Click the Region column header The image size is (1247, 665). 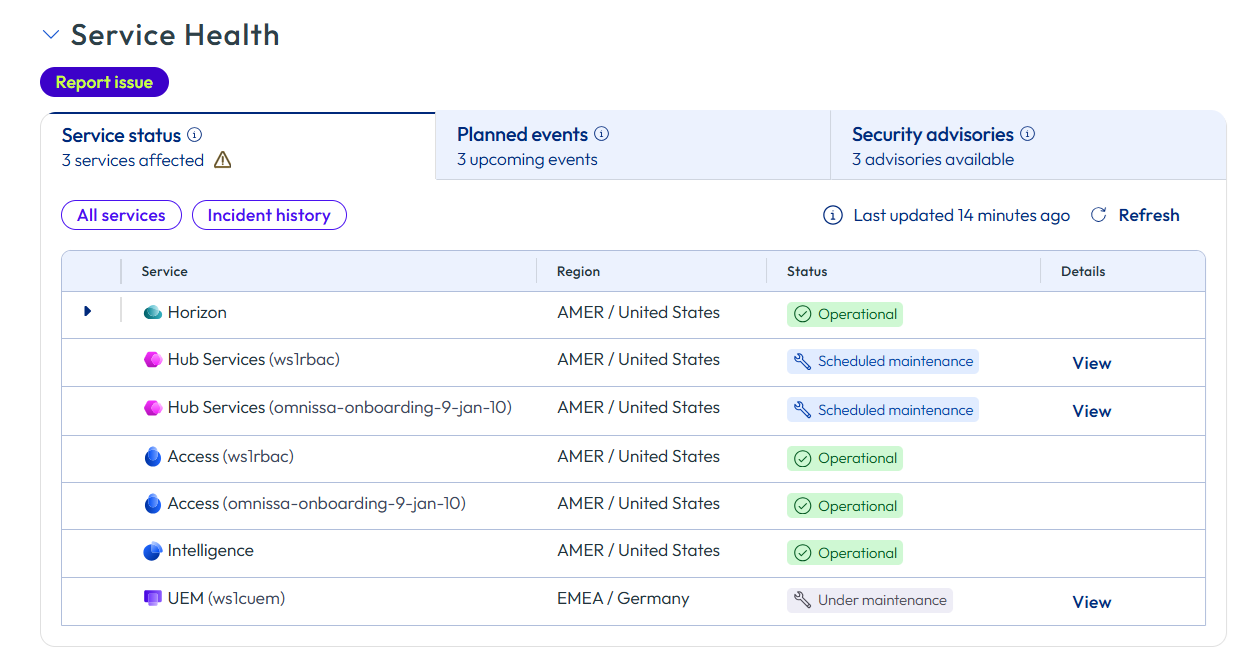(579, 271)
